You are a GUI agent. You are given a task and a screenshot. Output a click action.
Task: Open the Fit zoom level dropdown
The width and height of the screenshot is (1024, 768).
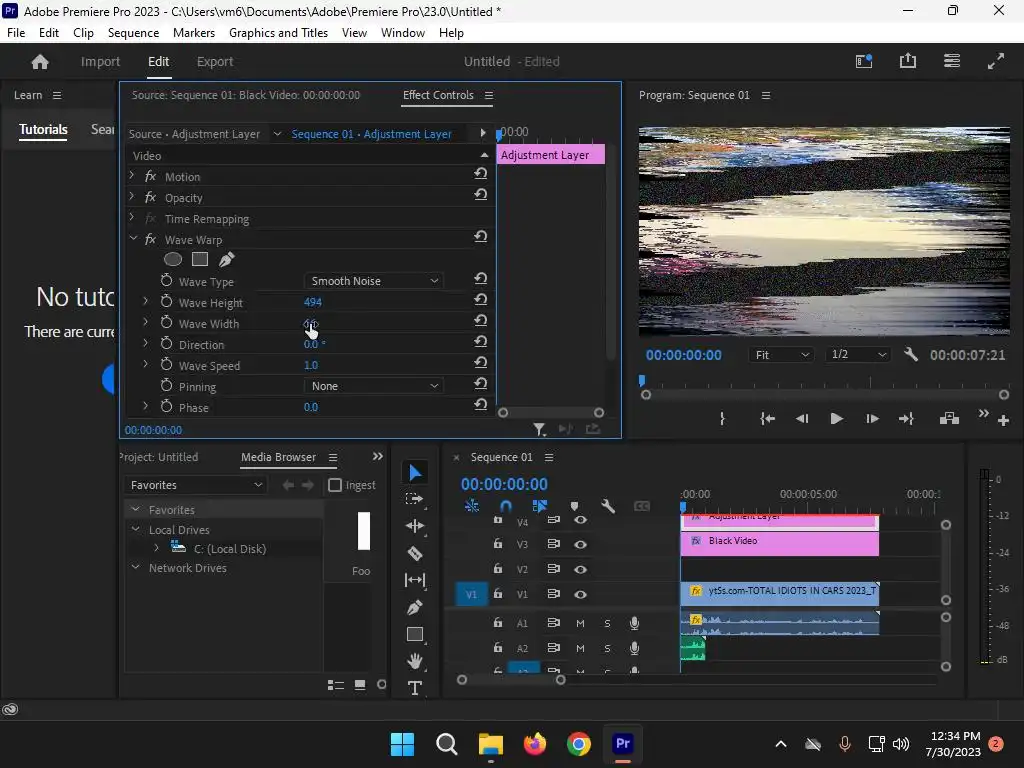[x=781, y=355]
